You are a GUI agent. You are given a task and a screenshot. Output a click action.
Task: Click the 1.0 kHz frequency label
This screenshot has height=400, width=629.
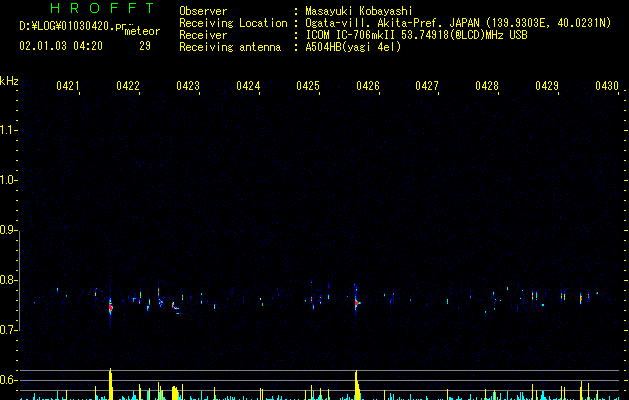tap(9, 180)
